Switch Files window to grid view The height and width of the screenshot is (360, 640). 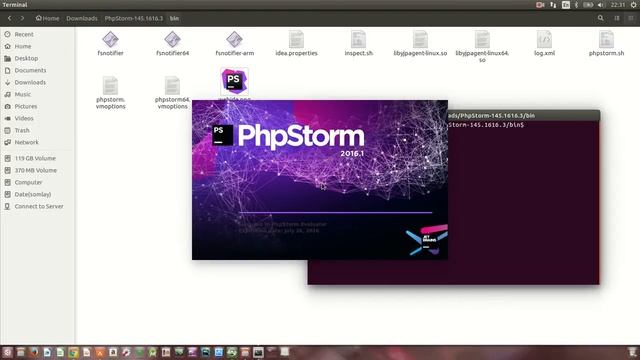(x=631, y=18)
